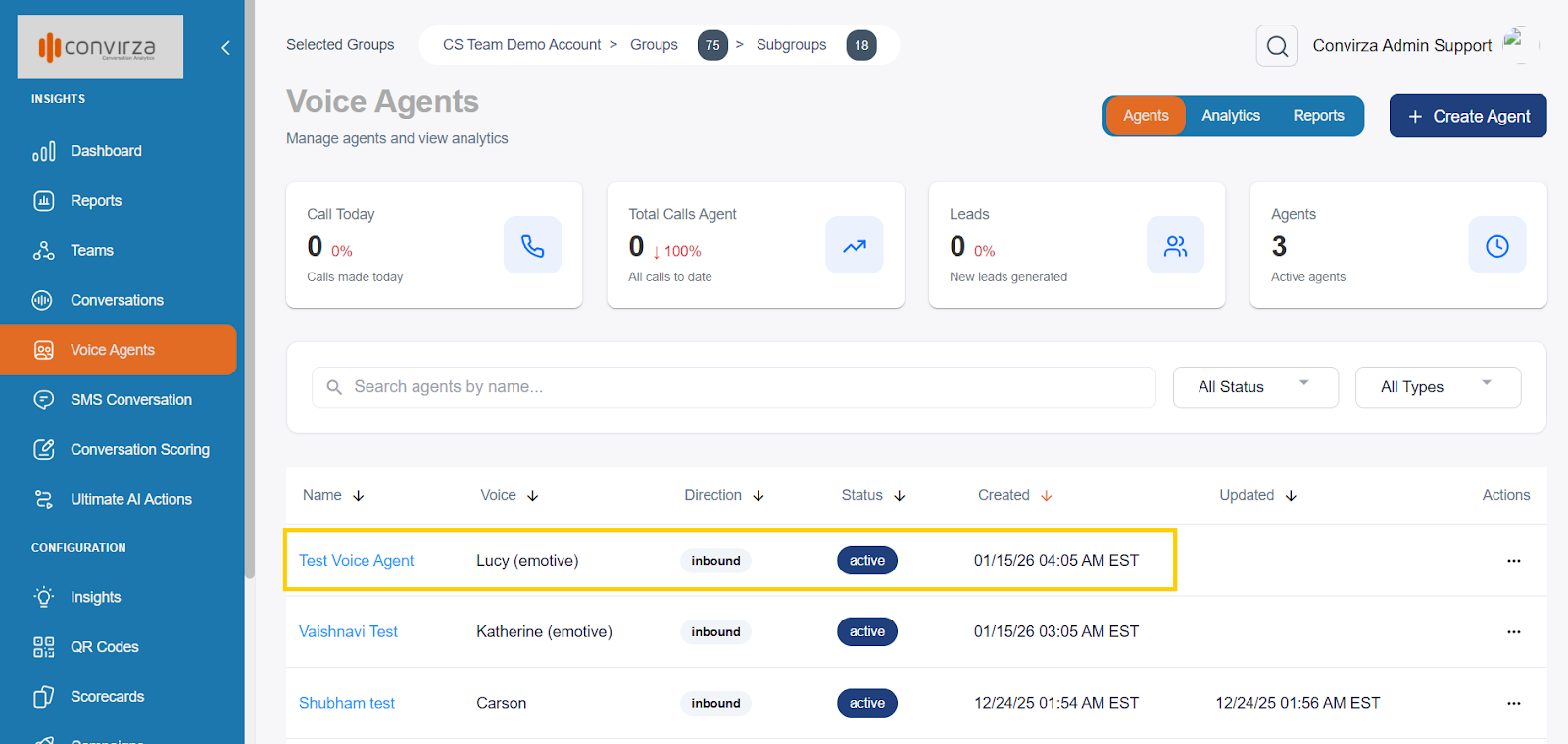
Task: Click the phone icon in Call Today card
Action: tap(532, 245)
